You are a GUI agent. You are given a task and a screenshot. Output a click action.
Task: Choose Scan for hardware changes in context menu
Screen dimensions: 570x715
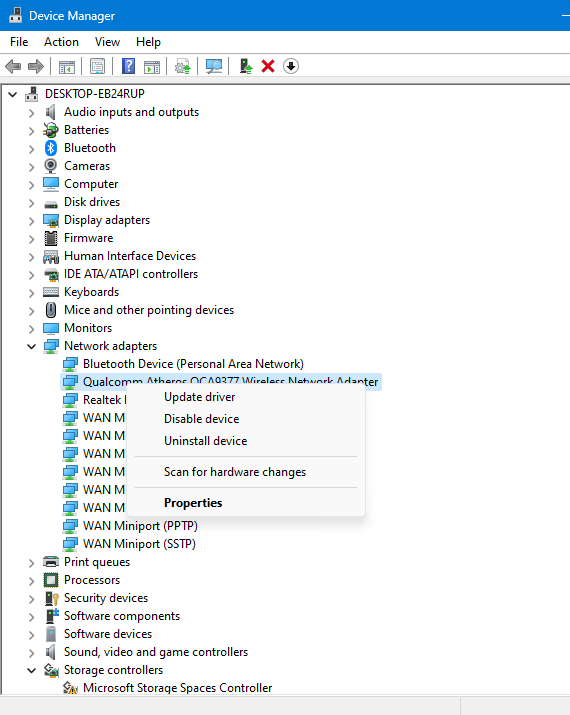tap(245, 471)
